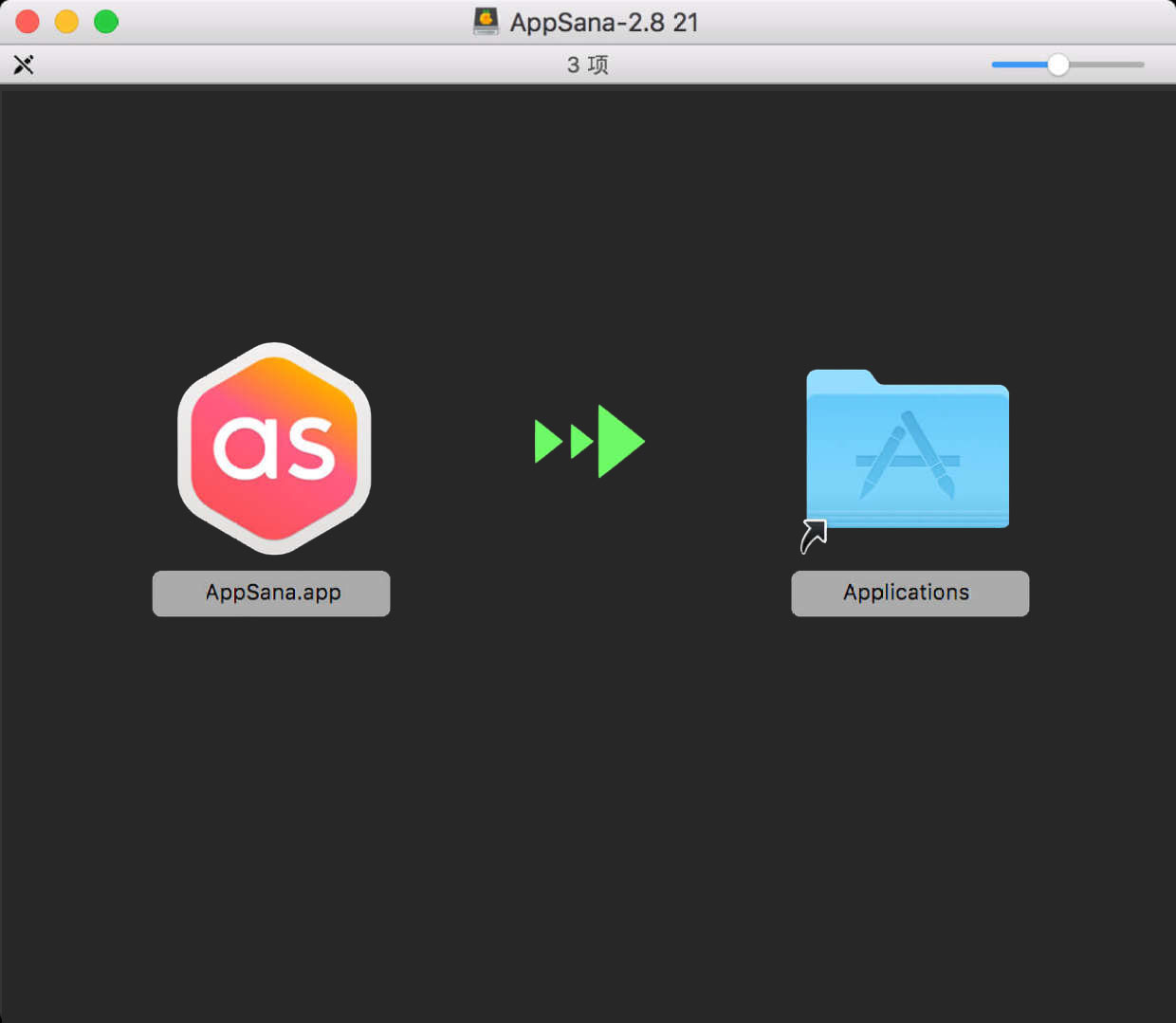
Task: Minimize the window with yellow button
Action: [66, 22]
